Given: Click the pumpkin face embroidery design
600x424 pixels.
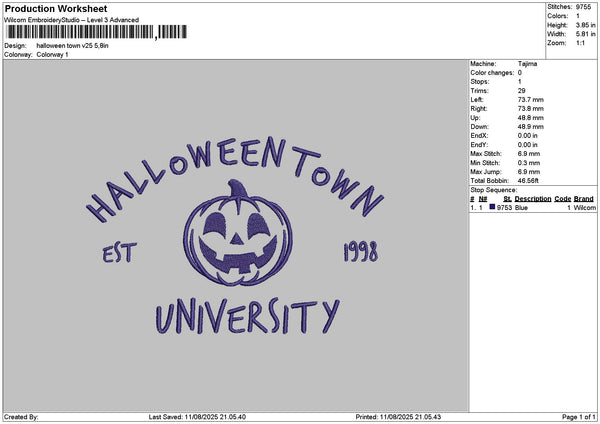Looking at the screenshot, I should (x=238, y=234).
